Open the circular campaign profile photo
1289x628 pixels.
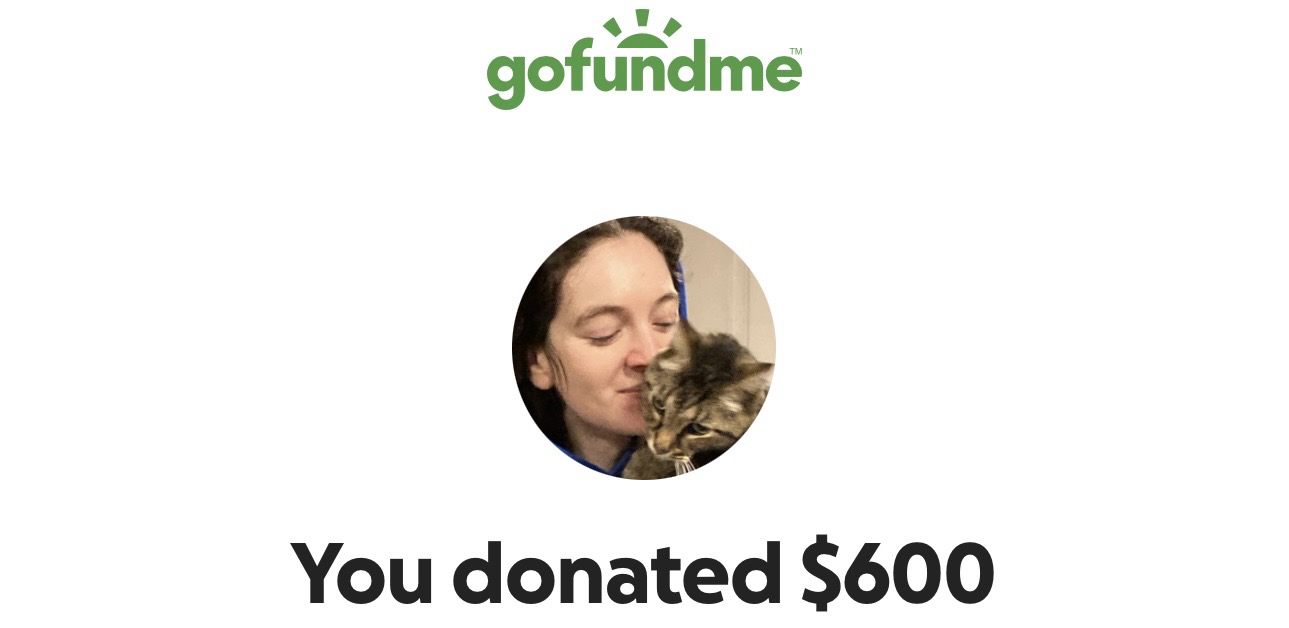tap(643, 348)
